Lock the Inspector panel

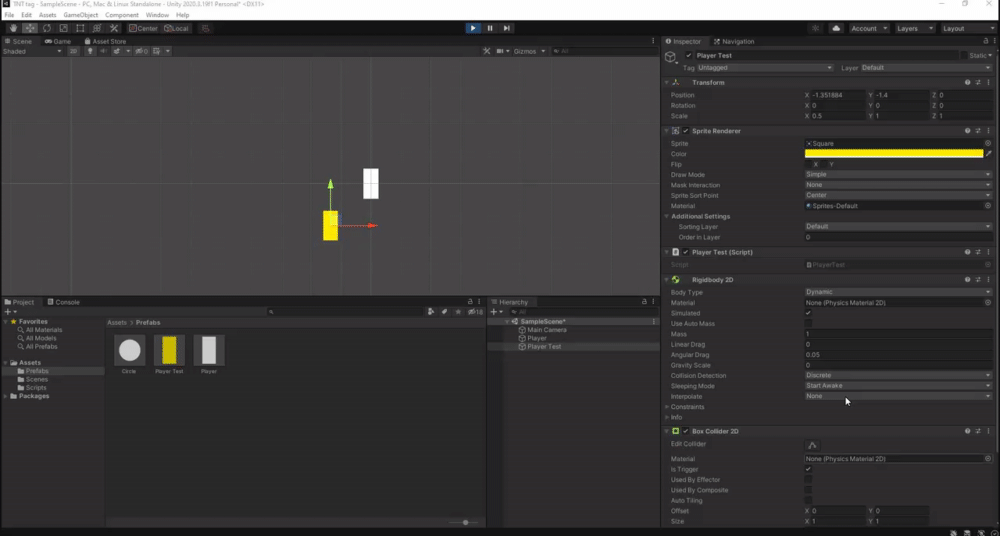tap(984, 41)
